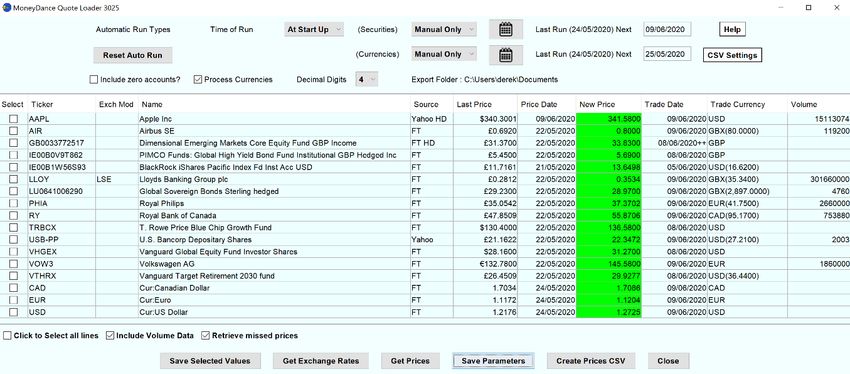This screenshot has width=850, height=374.
Task: Toggle 'Include zero accounts?' checkbox
Action: click(x=94, y=79)
